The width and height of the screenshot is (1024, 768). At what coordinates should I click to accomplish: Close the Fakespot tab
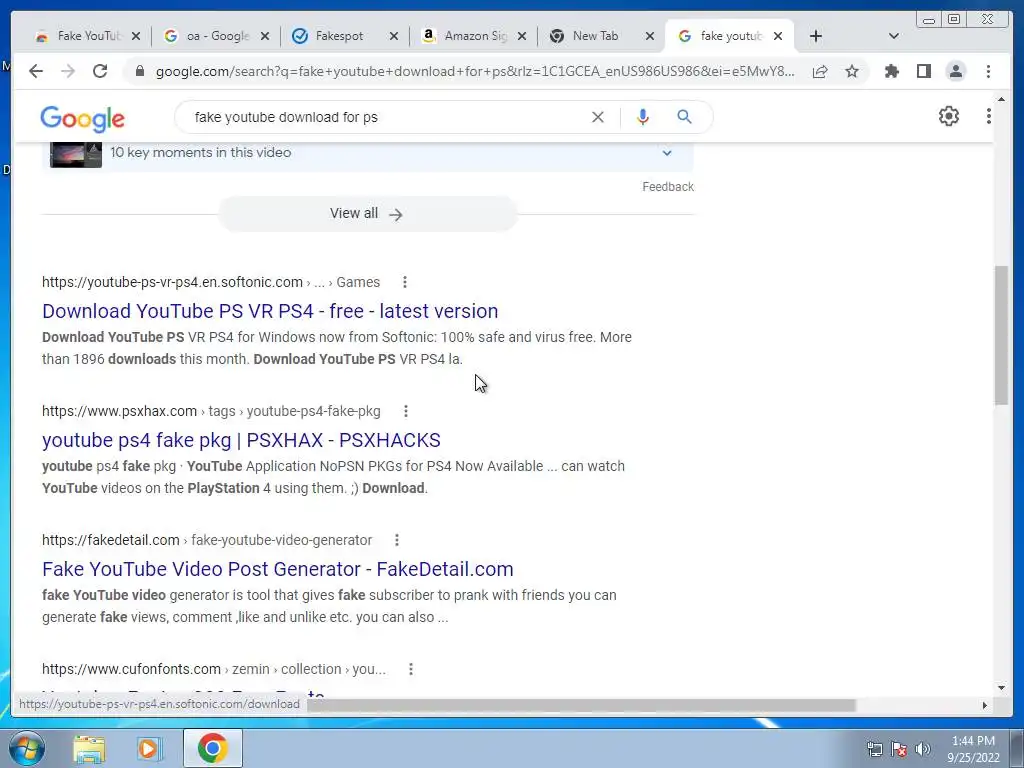tap(394, 36)
